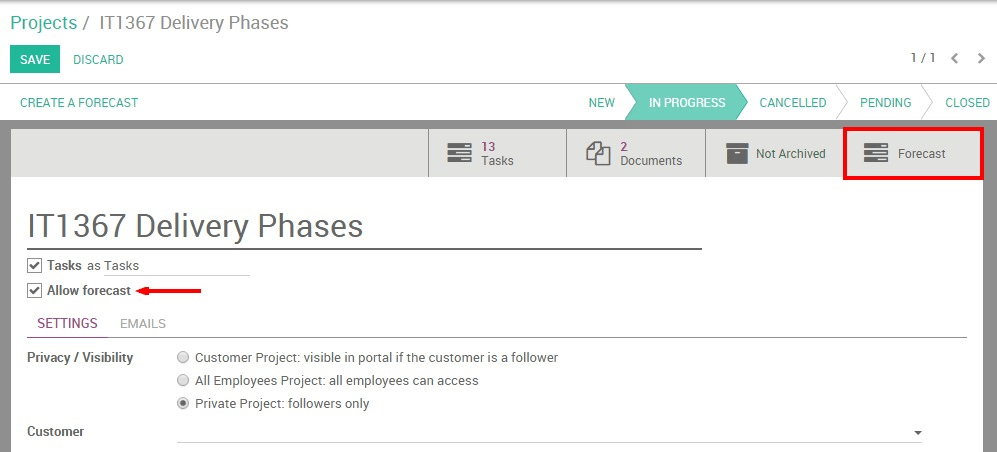
Task: Expand the Customer dropdown arrow
Action: 917,433
